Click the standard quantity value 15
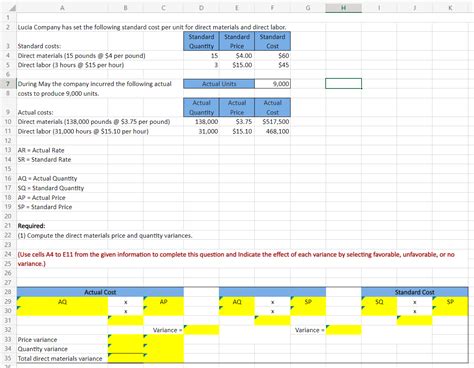Image resolution: width=474 pixels, height=368 pixels. [201, 56]
